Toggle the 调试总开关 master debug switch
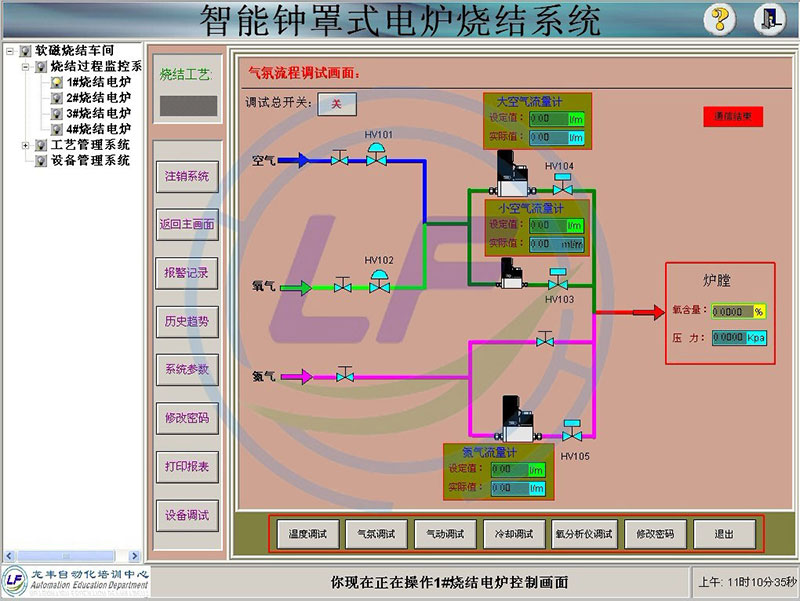The height and width of the screenshot is (601, 800). coord(337,103)
